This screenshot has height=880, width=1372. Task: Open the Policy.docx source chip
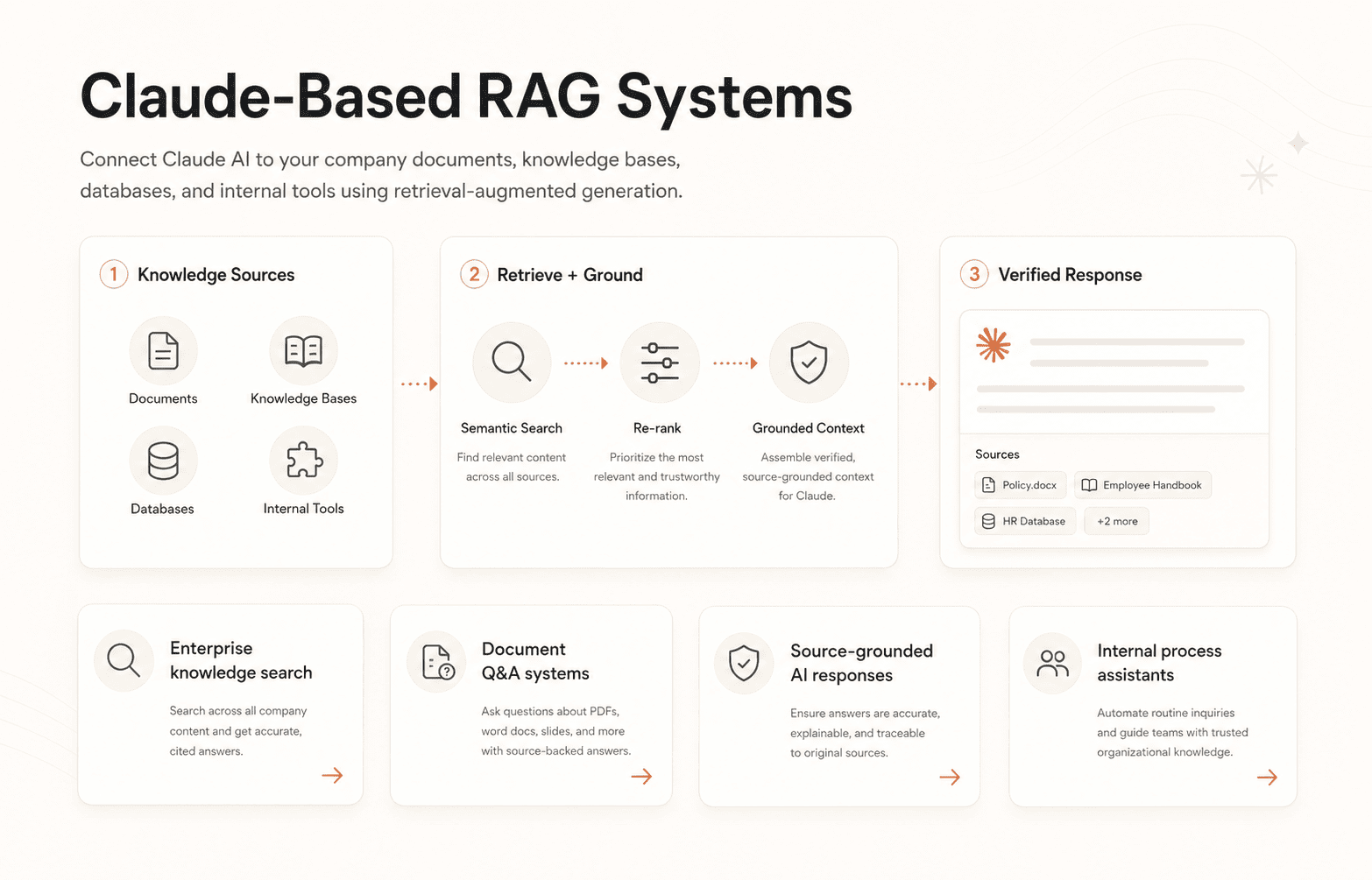[x=1021, y=485]
